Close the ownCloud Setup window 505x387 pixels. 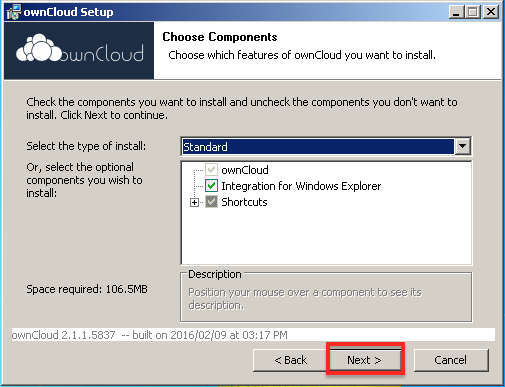pyautogui.click(x=491, y=12)
